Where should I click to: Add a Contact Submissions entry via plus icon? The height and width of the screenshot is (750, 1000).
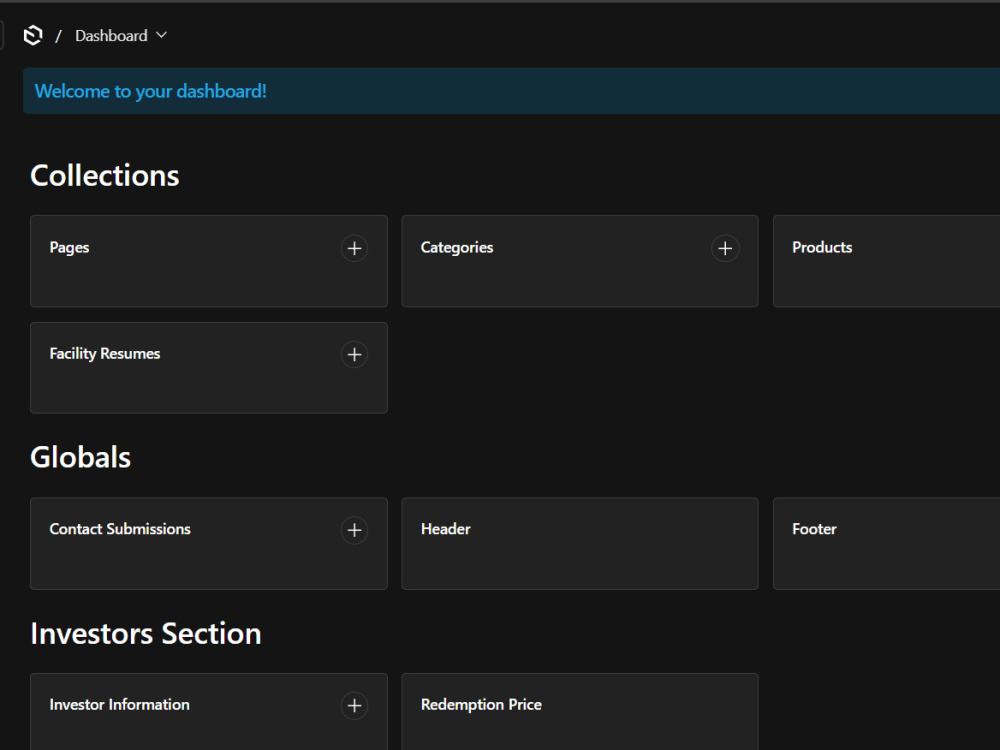[x=355, y=530]
